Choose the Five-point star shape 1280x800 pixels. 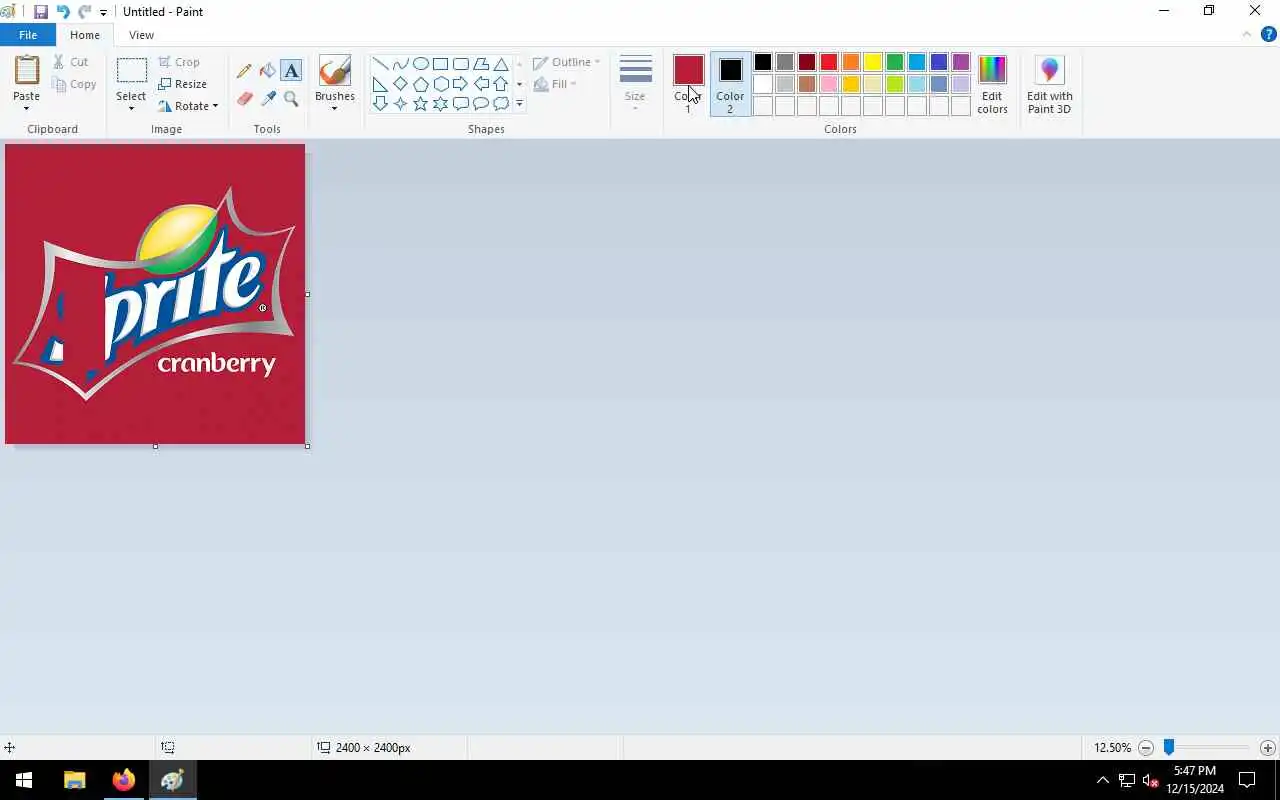(420, 104)
